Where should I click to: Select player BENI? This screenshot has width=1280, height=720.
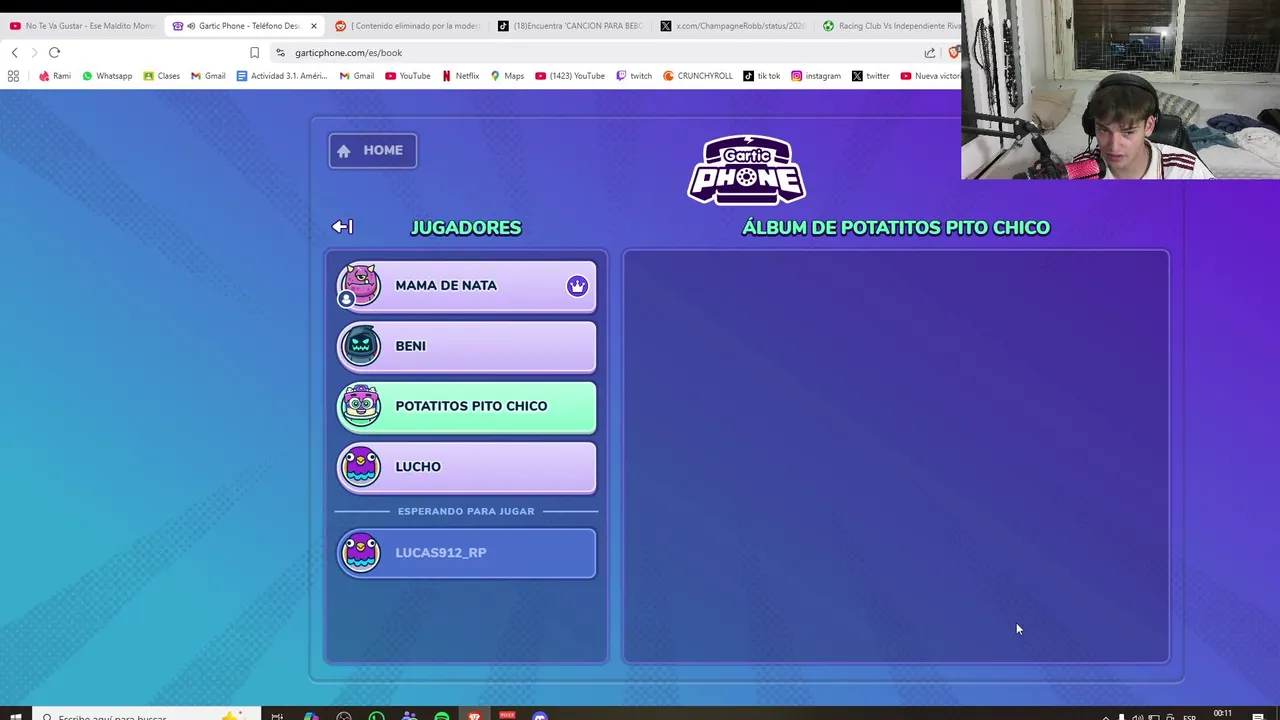(466, 346)
